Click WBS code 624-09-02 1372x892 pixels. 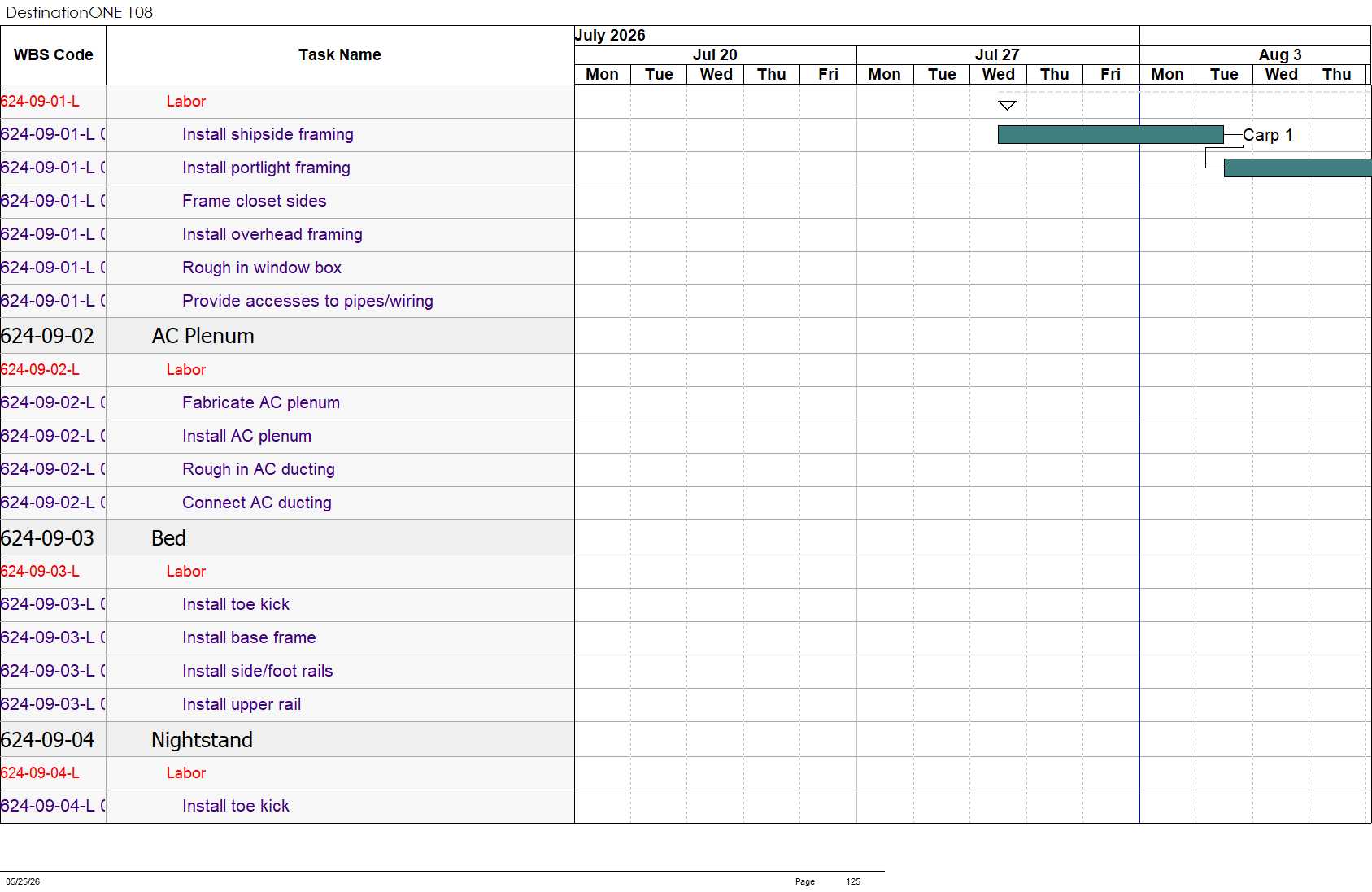47,336
